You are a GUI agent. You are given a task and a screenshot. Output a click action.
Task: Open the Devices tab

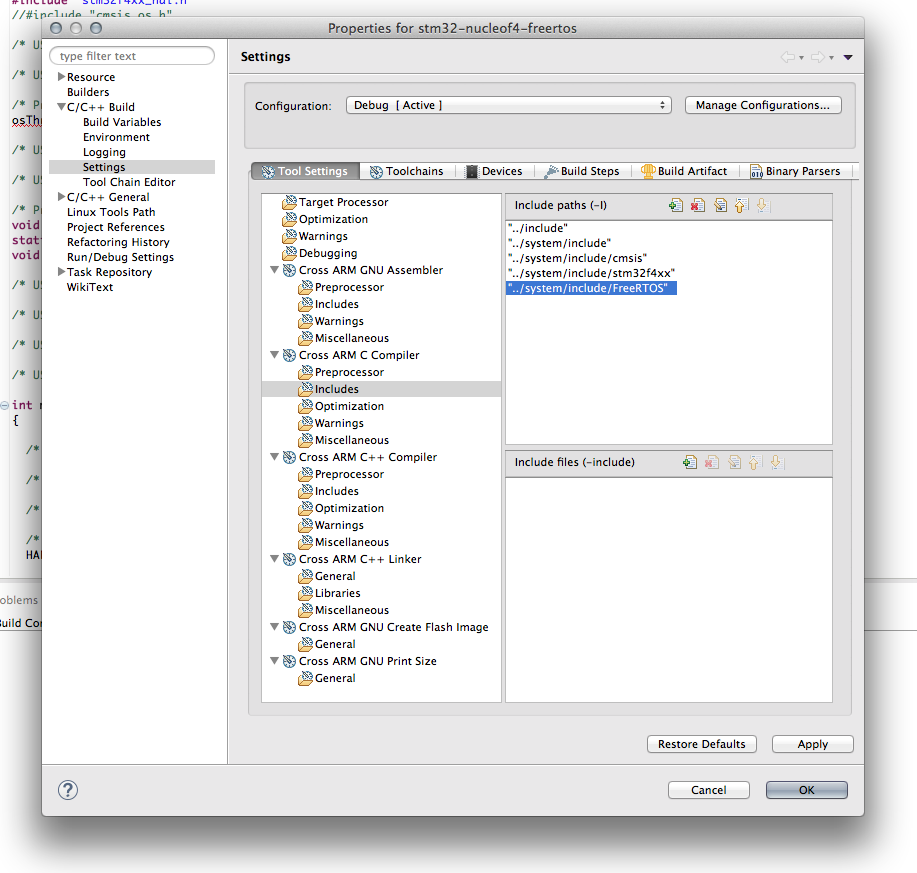coord(494,171)
